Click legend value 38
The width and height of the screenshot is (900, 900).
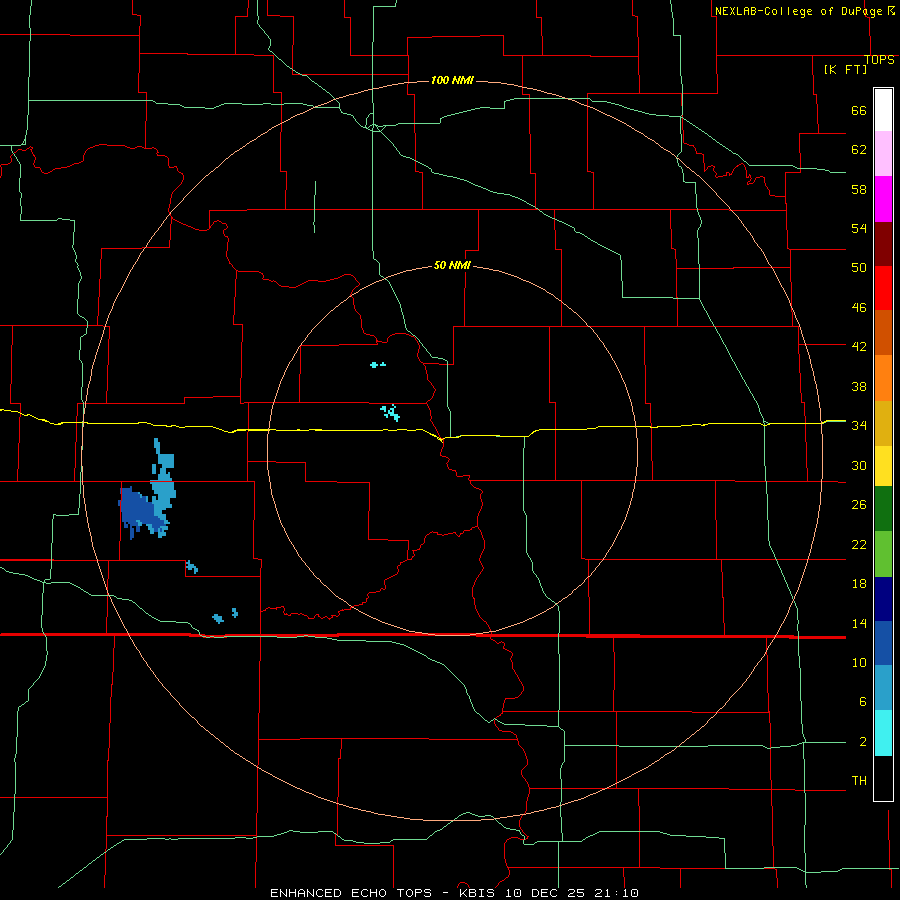click(x=859, y=386)
